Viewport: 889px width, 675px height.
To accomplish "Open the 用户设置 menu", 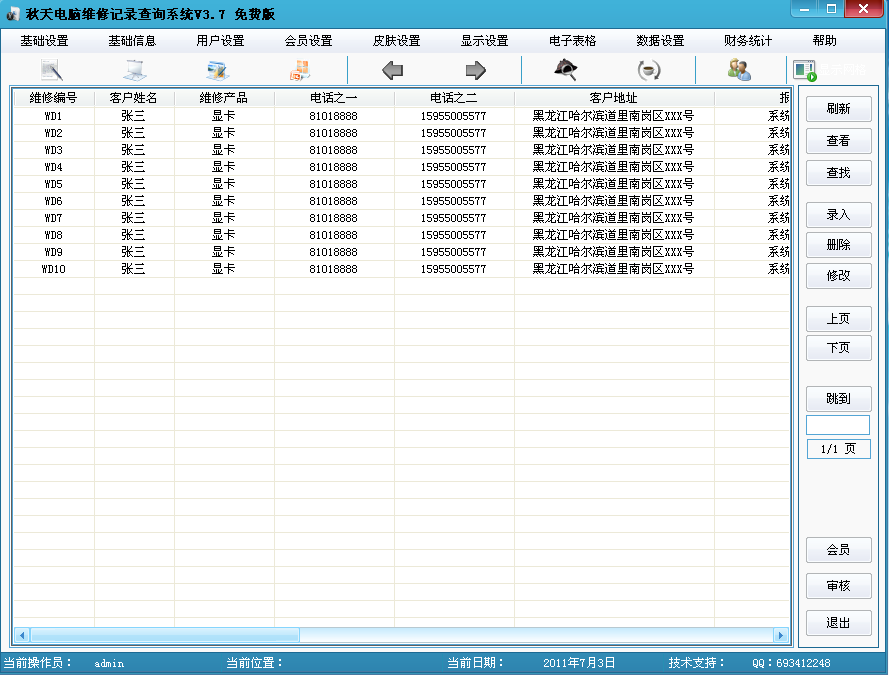I will pos(220,41).
